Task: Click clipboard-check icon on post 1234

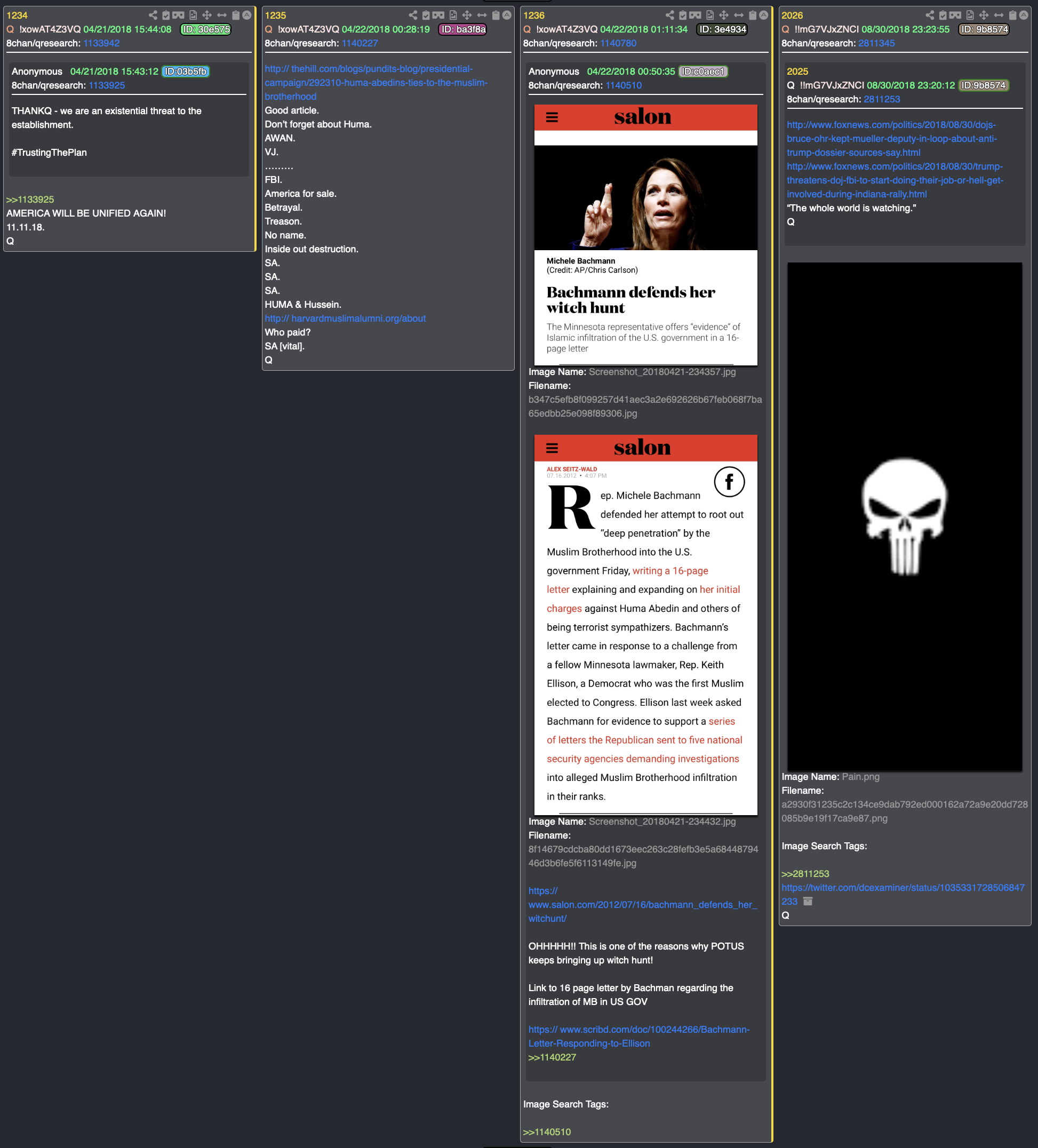Action: tap(166, 15)
